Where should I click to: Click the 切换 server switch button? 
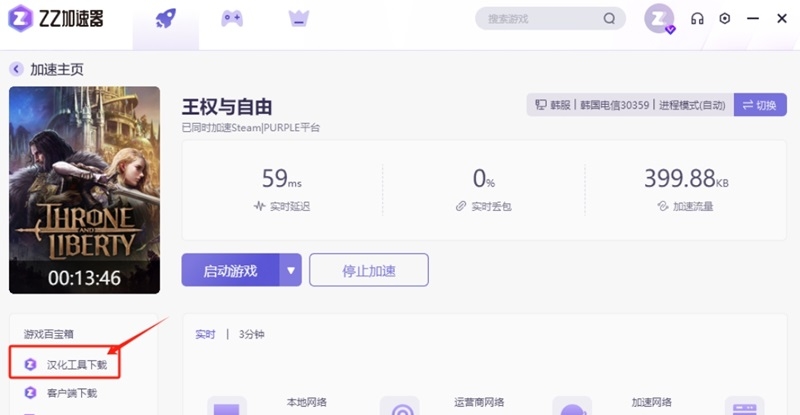[759, 105]
